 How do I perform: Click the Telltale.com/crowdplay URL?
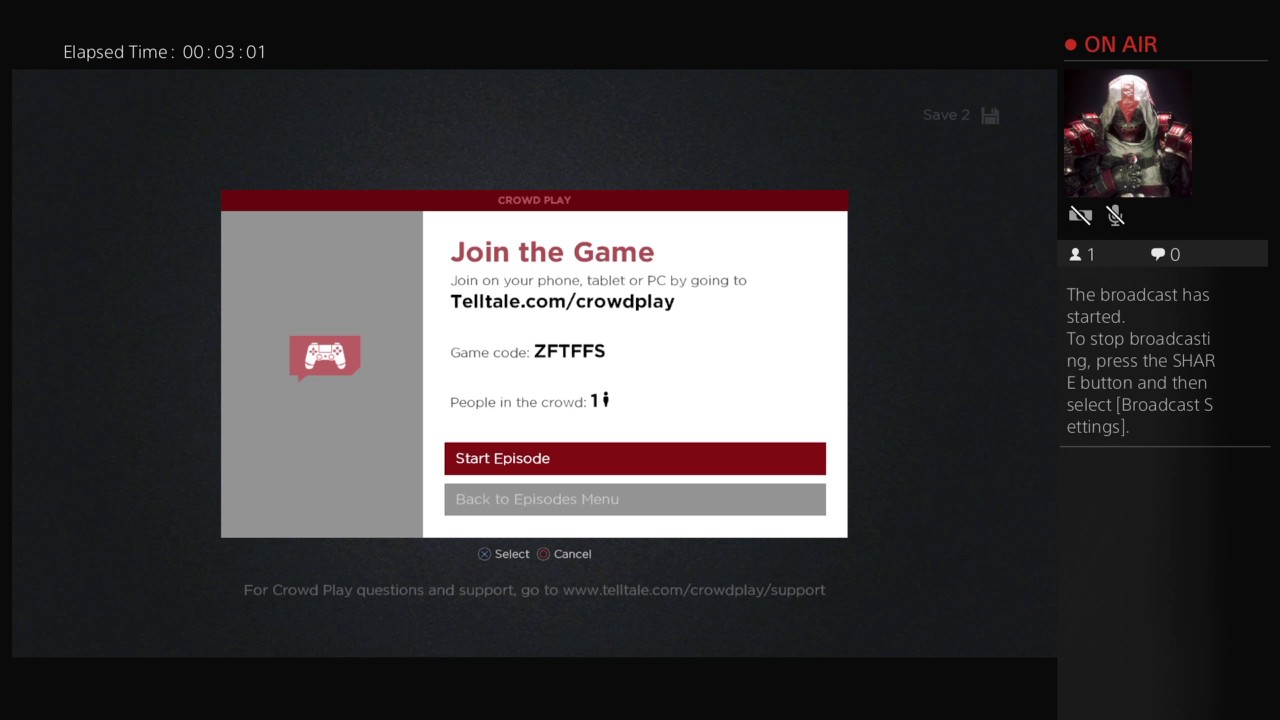[x=562, y=301]
